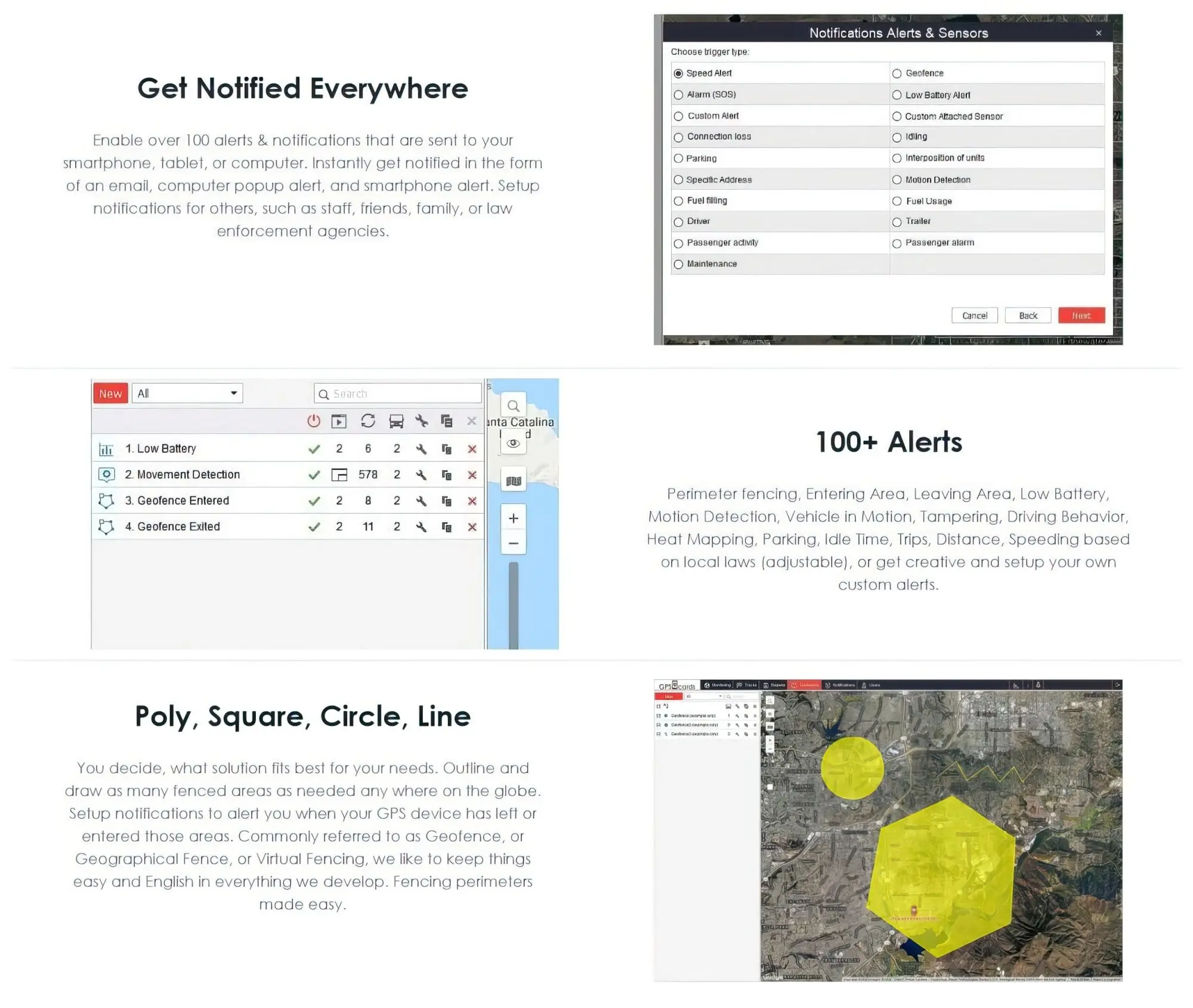Screen dimensions: 1193x1008
Task: Click the Geofence Exited alert icon
Action: 108,526
